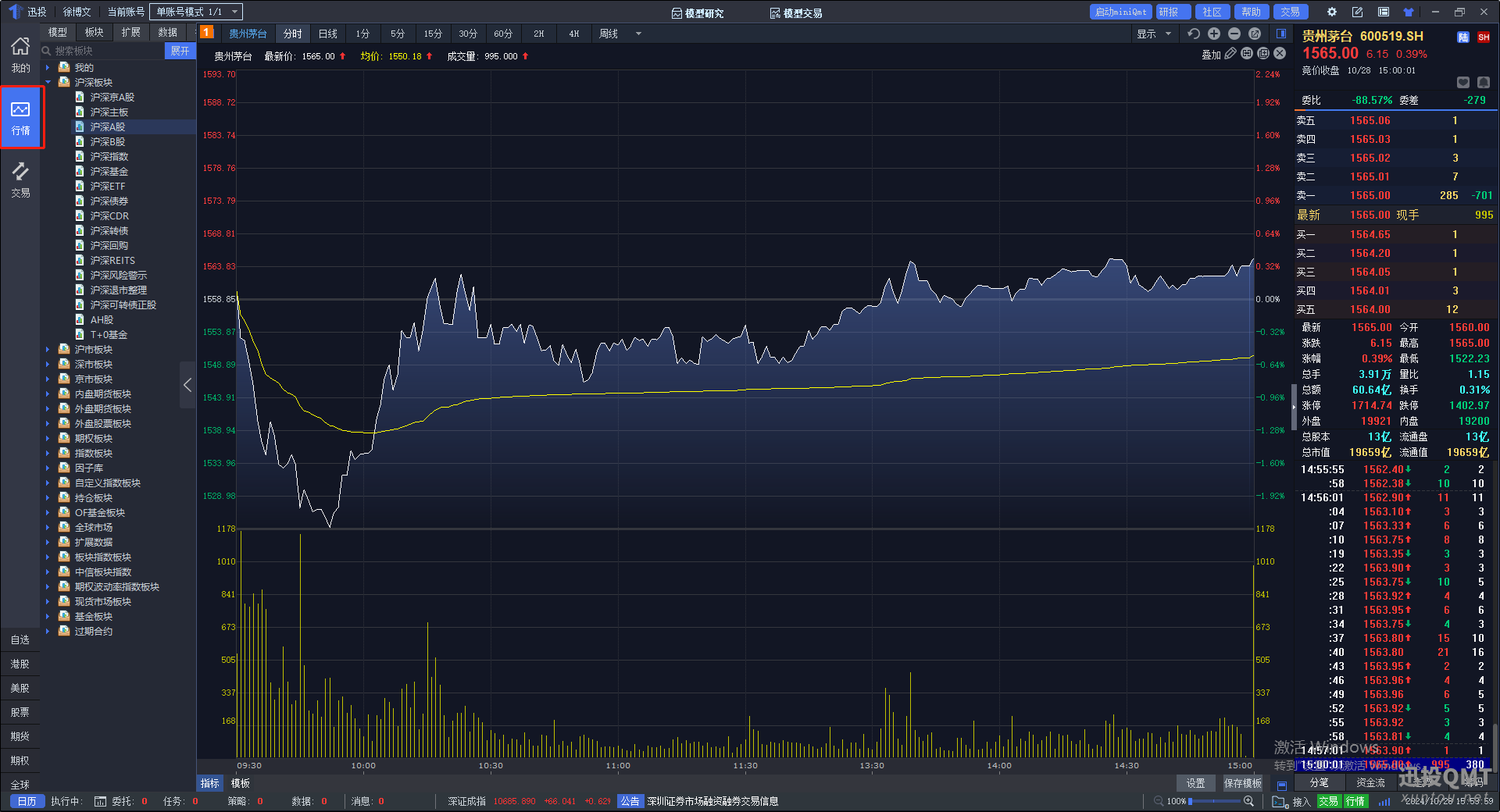Image resolution: width=1500 pixels, height=812 pixels.
Task: Pop out chart with the external window icon
Action: click(x=1255, y=34)
